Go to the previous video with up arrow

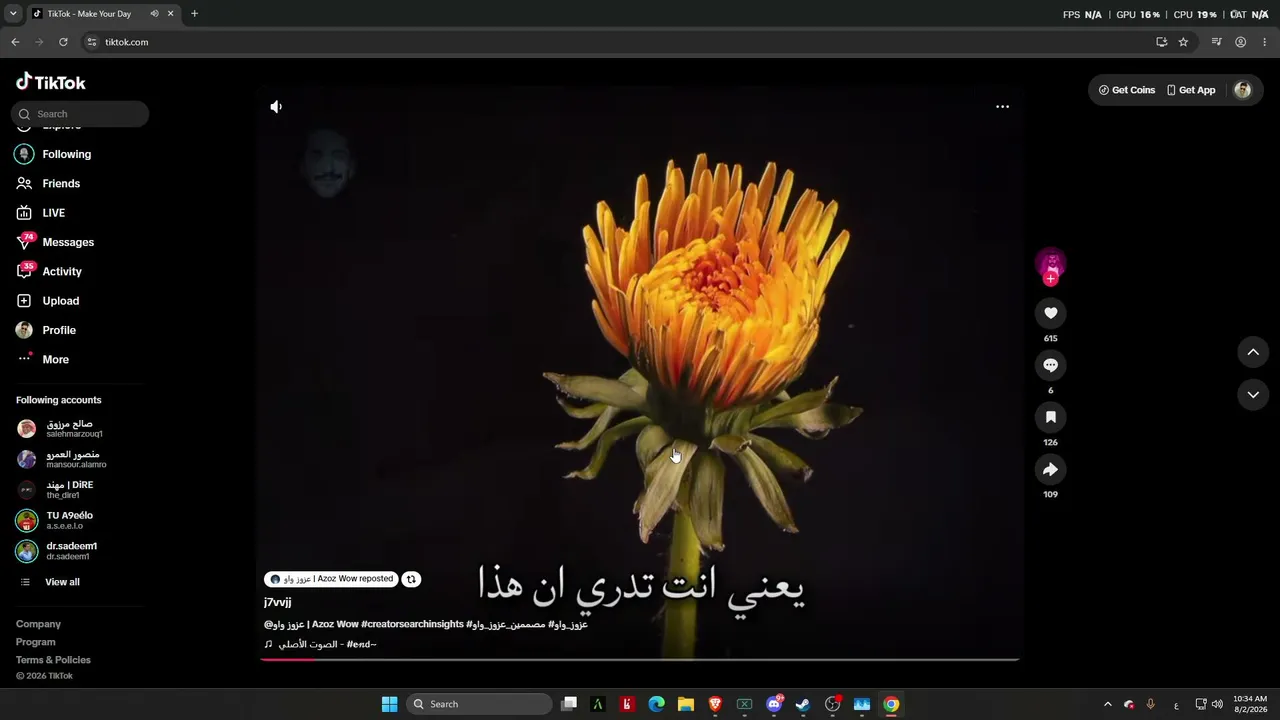(1253, 352)
